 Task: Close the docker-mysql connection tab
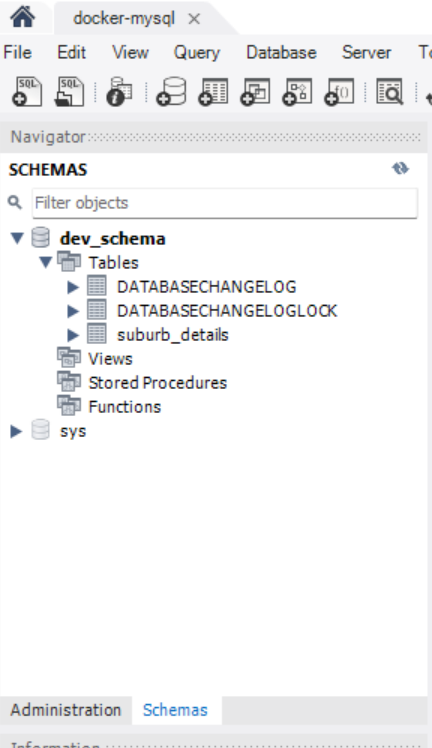(x=194, y=19)
